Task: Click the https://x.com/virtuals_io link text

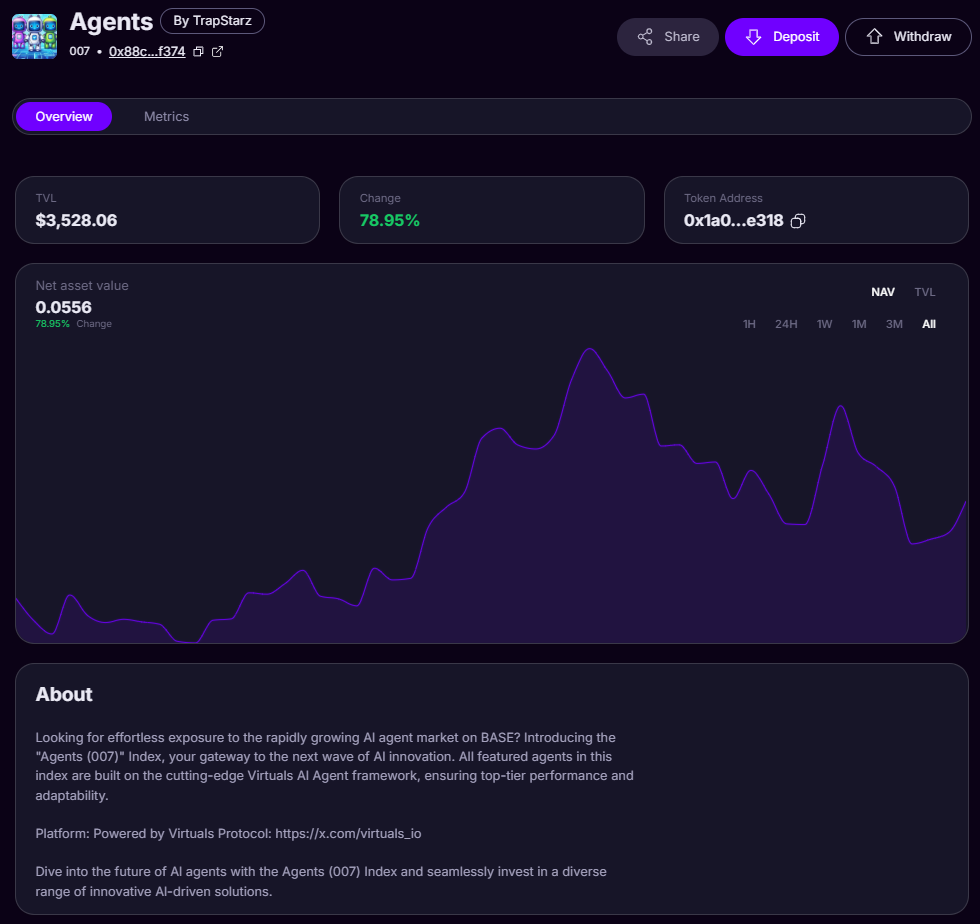Action: pos(348,833)
